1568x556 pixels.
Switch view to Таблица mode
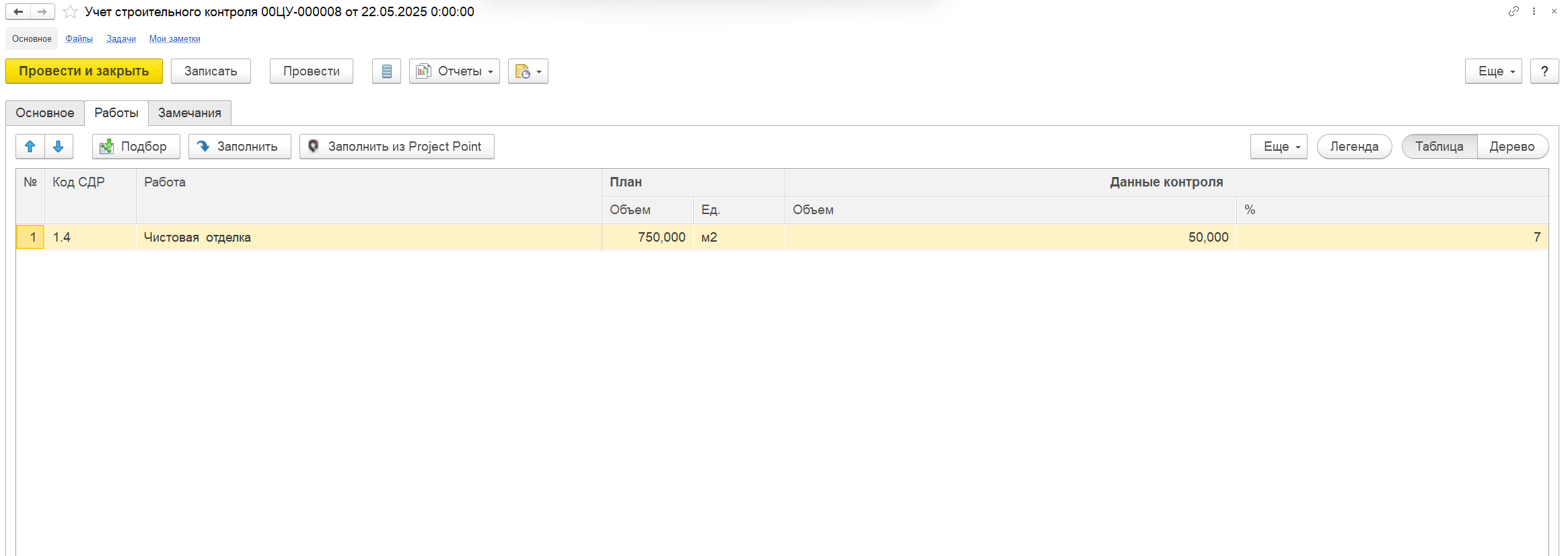tap(1439, 146)
